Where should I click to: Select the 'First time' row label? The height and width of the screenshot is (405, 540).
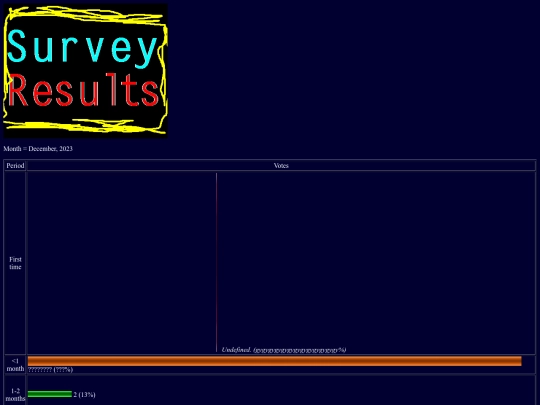pos(15,263)
